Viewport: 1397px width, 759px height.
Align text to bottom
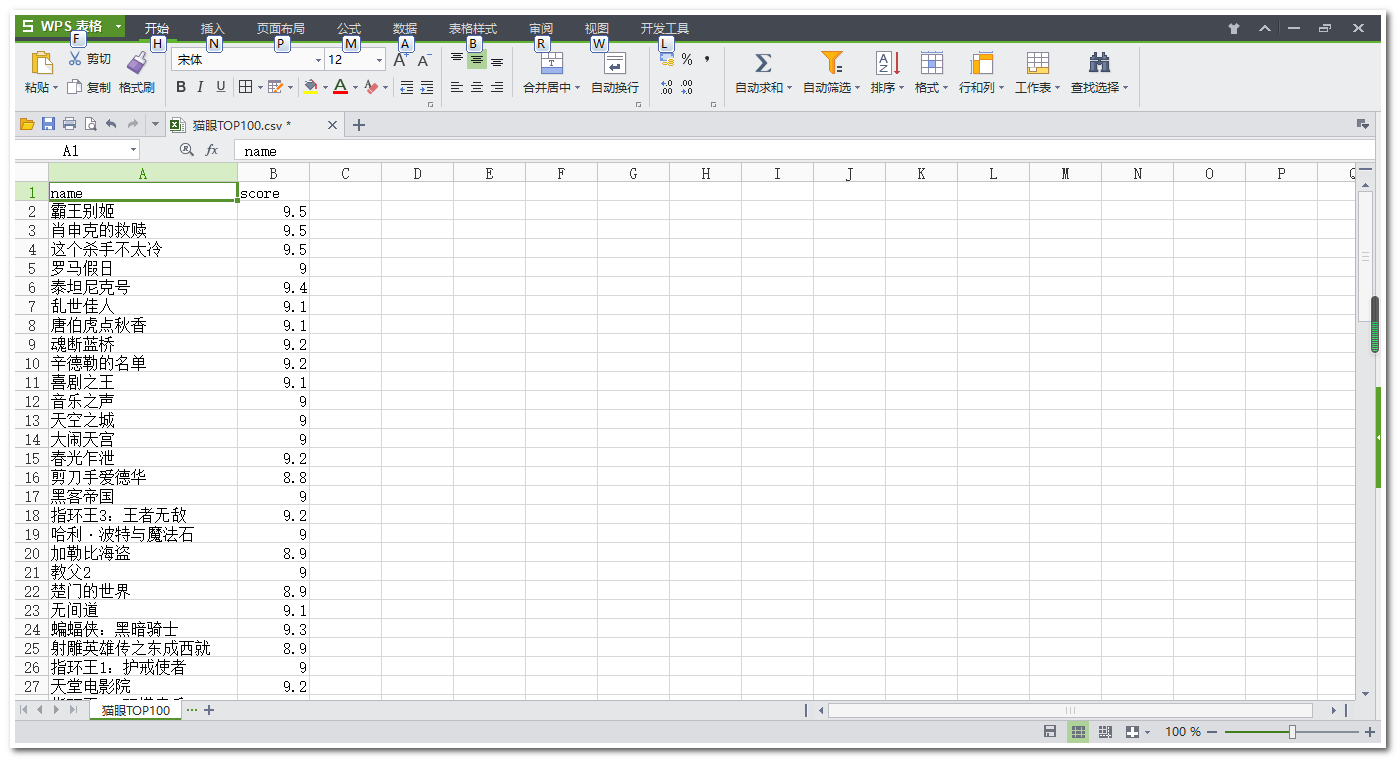click(497, 60)
